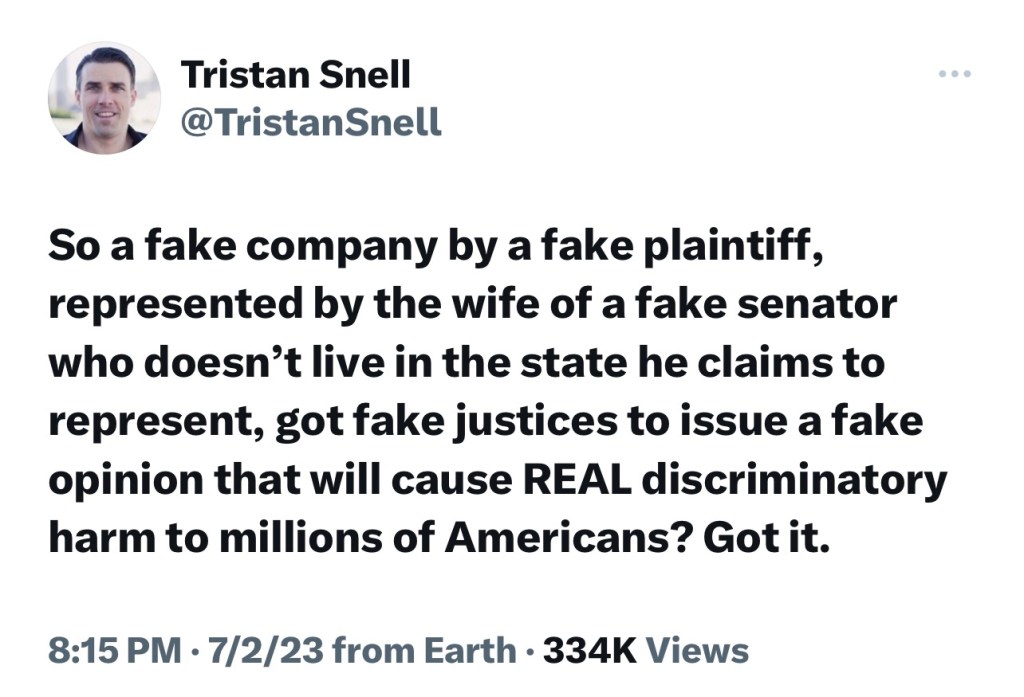1024x697 pixels.
Task: Click the 334K view count number
Action: [x=590, y=651]
